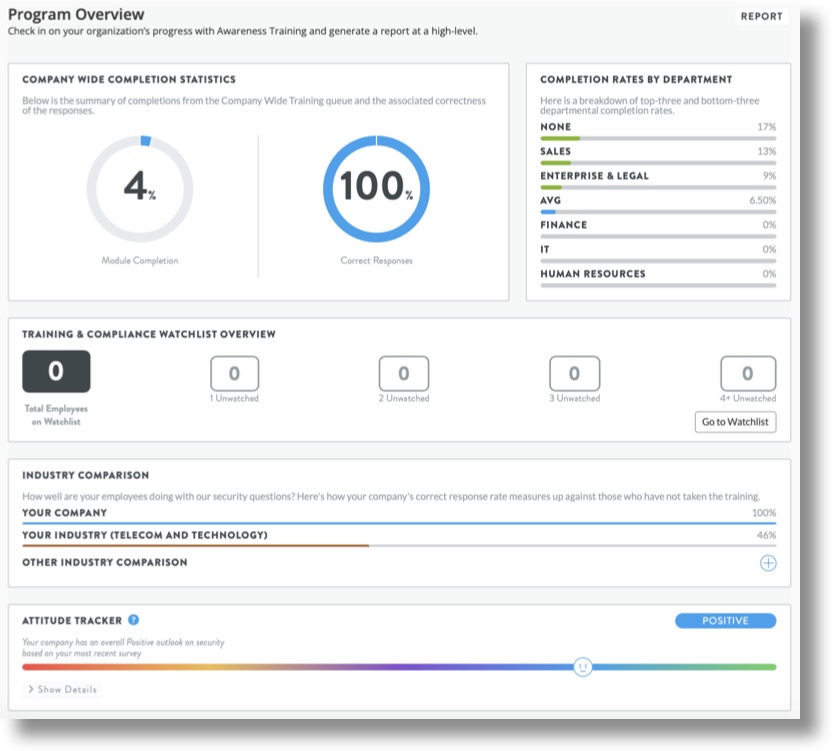Select the Correct Responses donut chart
The image size is (832, 751).
click(x=377, y=186)
